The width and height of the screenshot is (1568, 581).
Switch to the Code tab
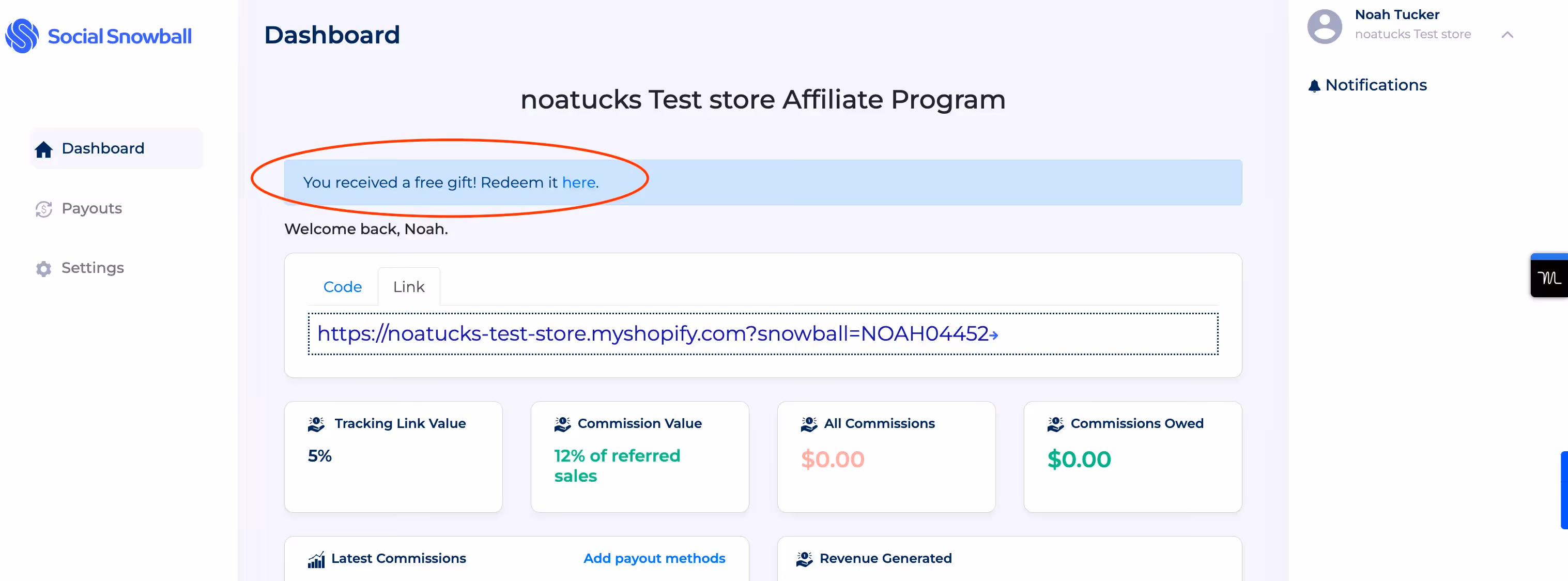click(342, 287)
